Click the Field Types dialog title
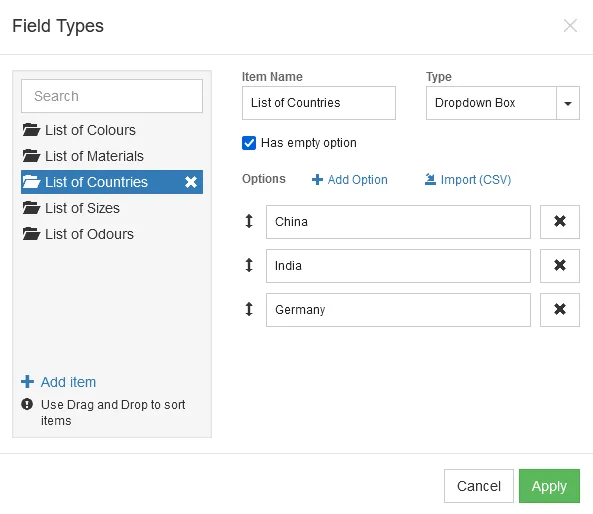Viewport: 593px width, 514px height. point(58,26)
